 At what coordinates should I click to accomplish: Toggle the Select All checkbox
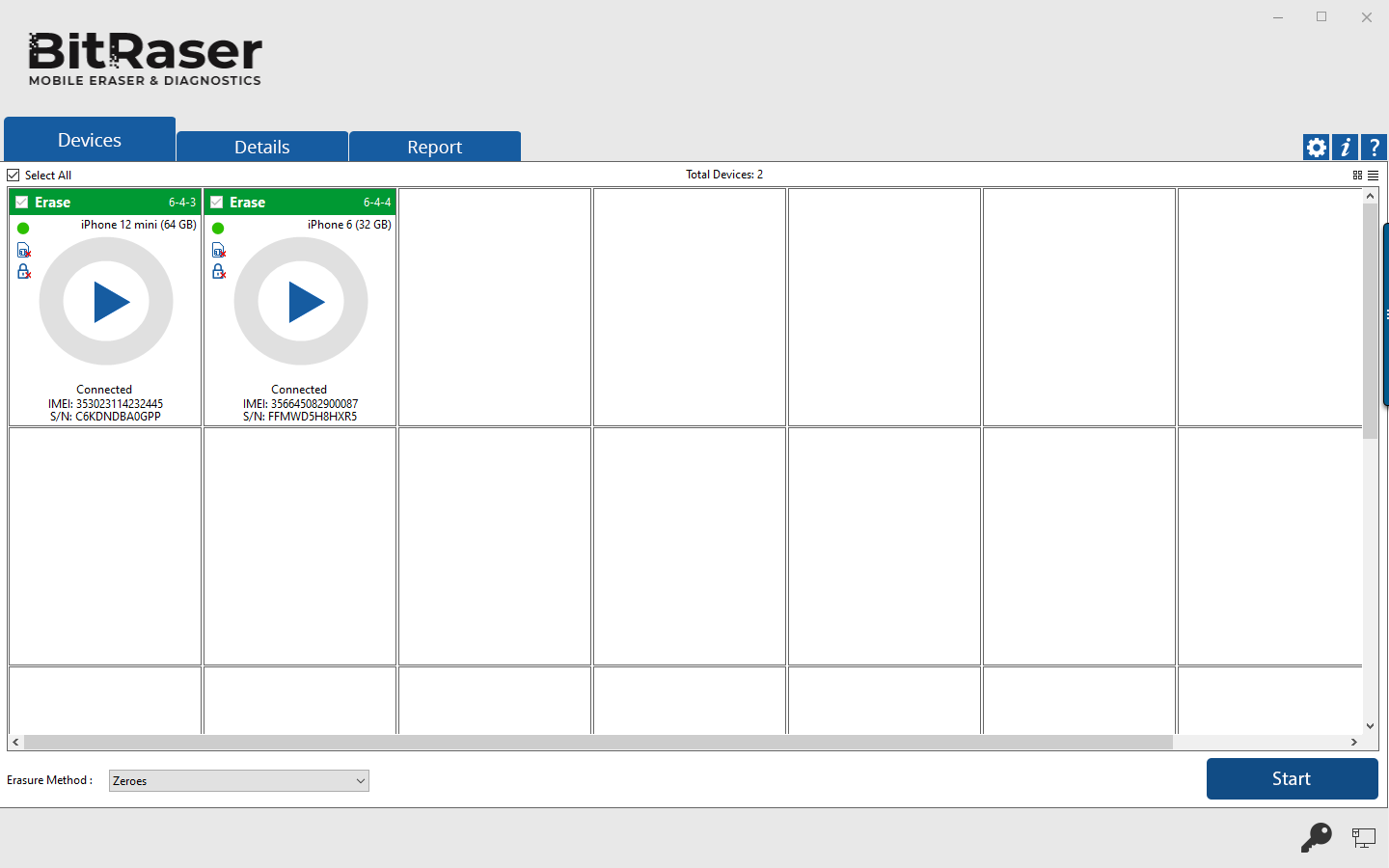click(14, 176)
